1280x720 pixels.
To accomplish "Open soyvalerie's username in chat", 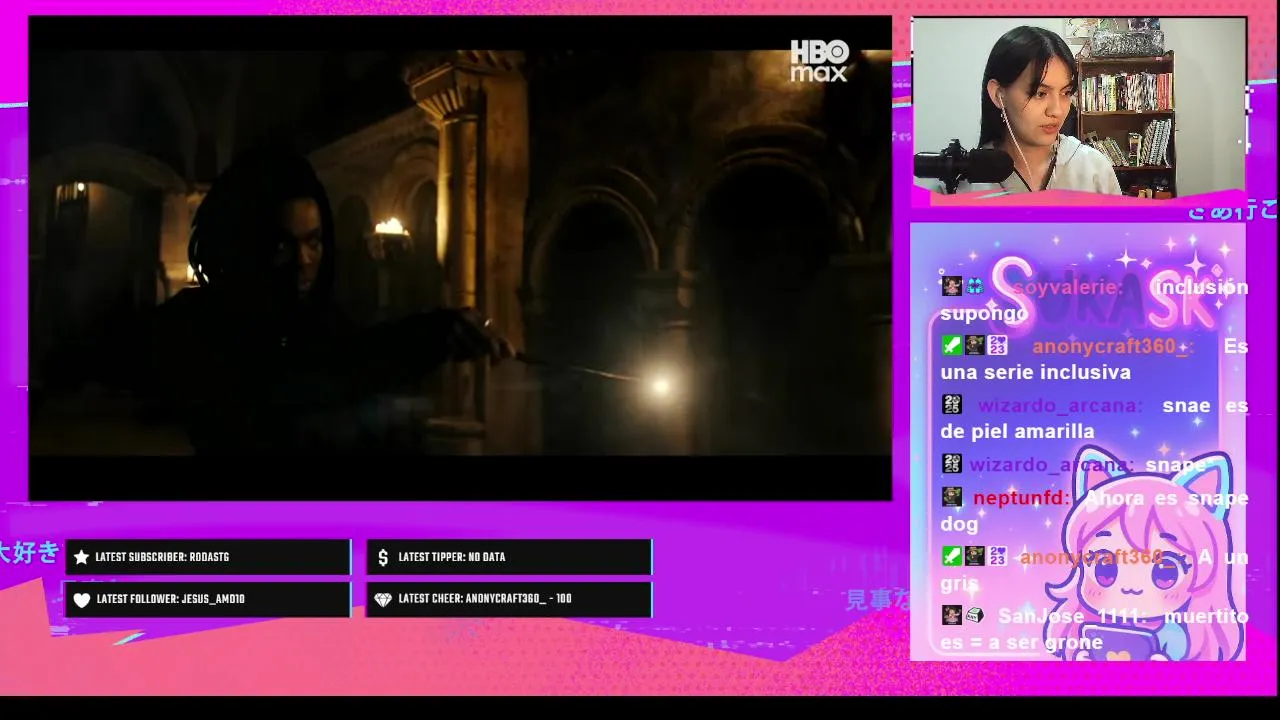I will point(1067,288).
